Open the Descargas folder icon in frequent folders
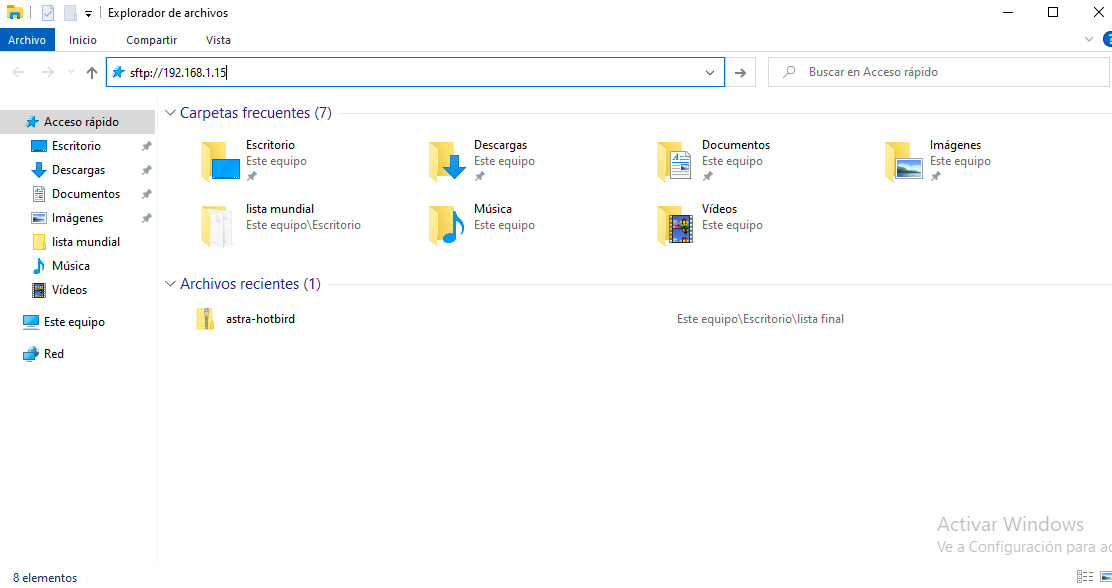Image resolution: width=1112 pixels, height=588 pixels. pos(447,161)
